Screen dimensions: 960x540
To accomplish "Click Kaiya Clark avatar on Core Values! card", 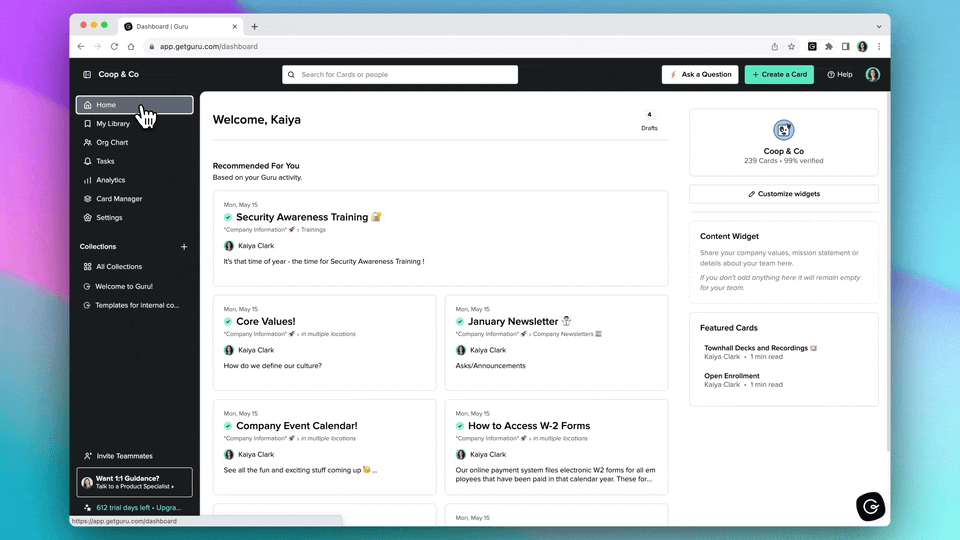I will 229,350.
